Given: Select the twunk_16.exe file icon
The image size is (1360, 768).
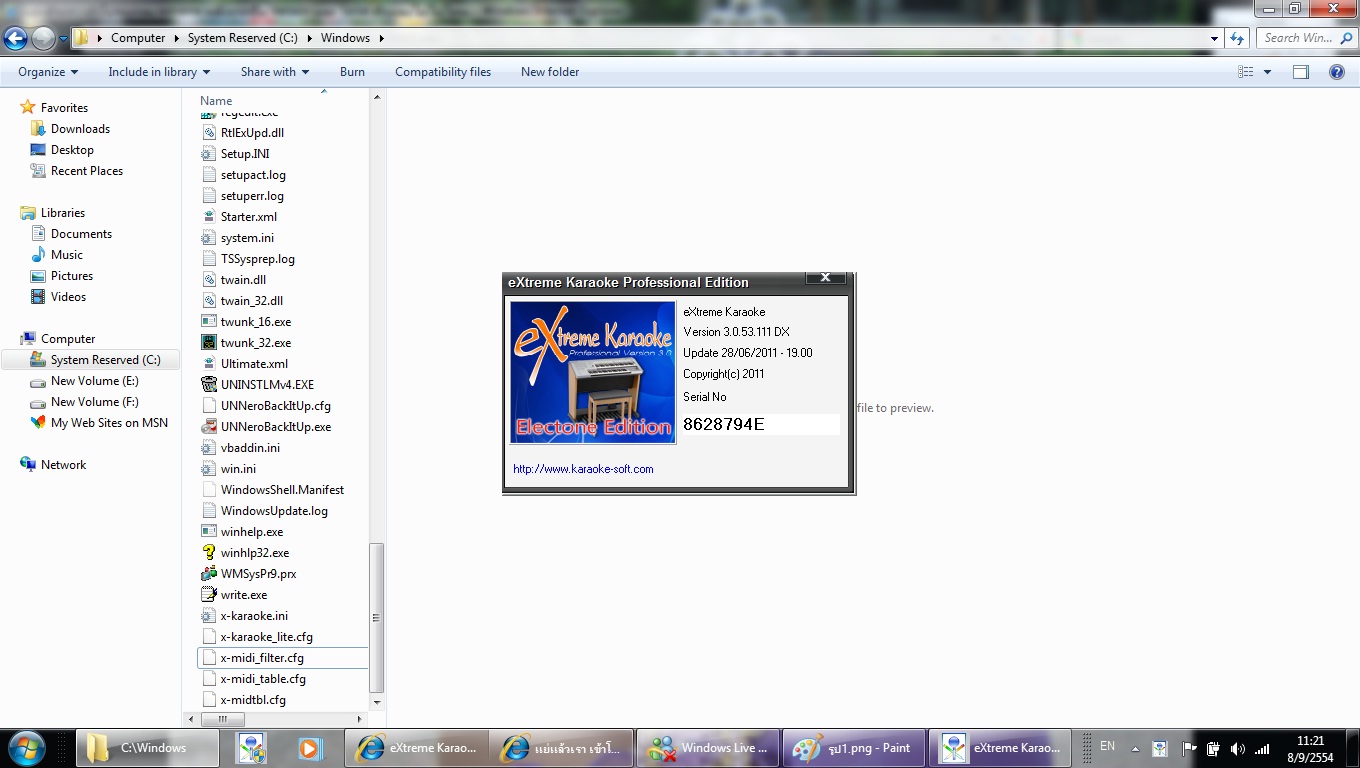Looking at the screenshot, I should click(x=209, y=322).
